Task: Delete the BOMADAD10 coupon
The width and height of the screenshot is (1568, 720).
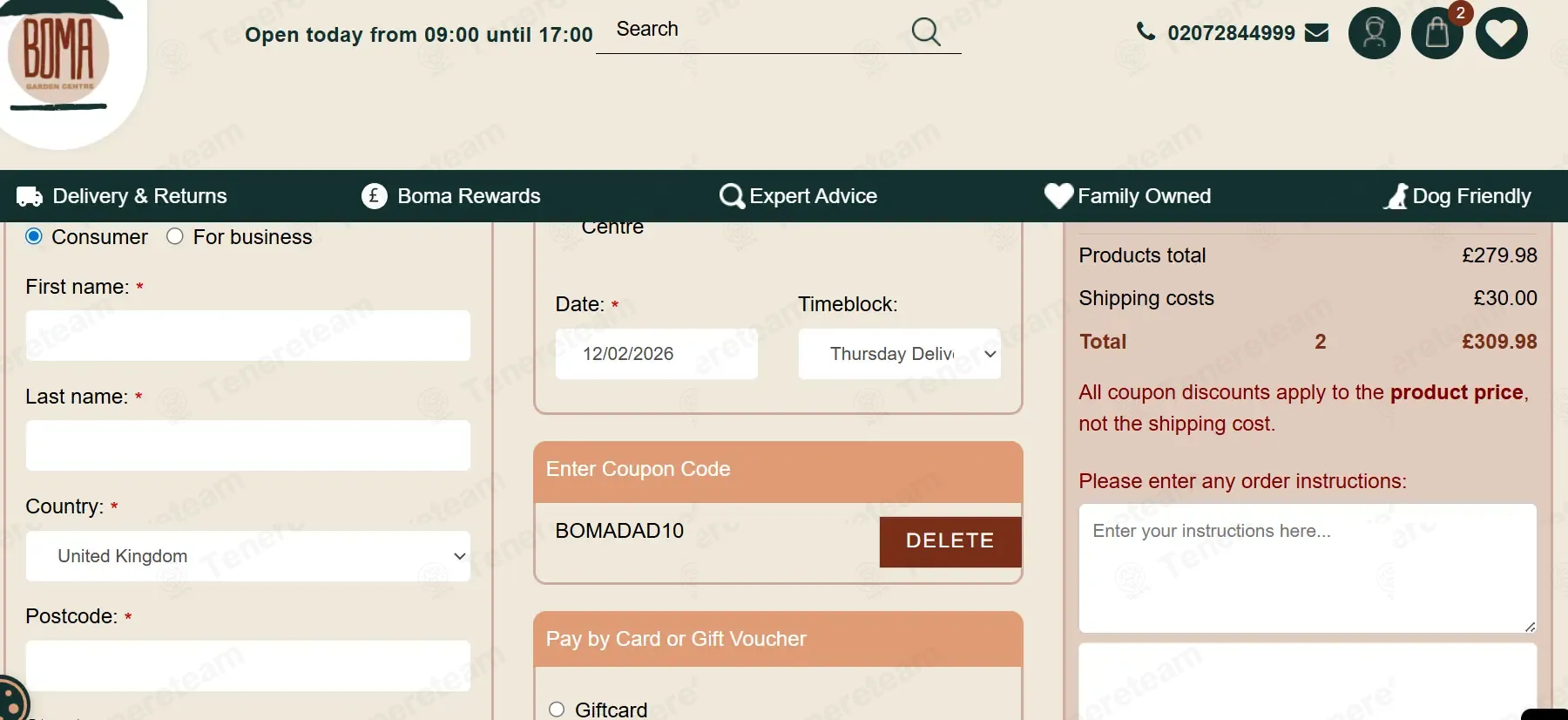Action: coord(950,541)
